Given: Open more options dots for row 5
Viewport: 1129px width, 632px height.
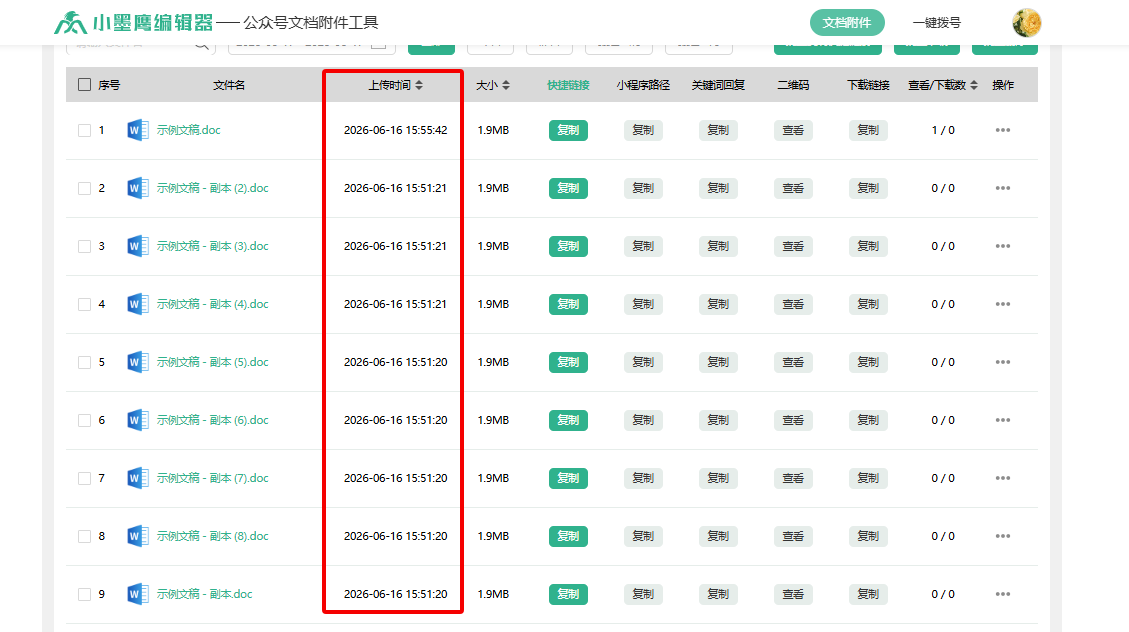Looking at the screenshot, I should tap(1002, 362).
